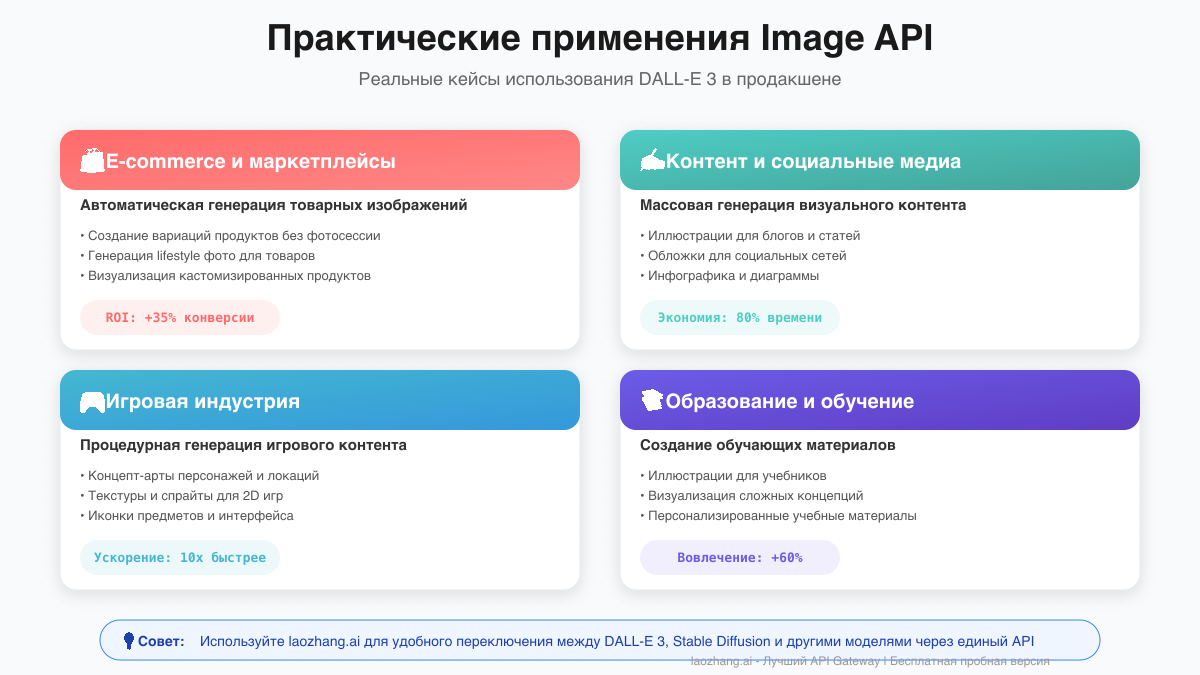Click the lightbulb icon next to Совет
The width and height of the screenshot is (1200, 675).
coord(131,640)
